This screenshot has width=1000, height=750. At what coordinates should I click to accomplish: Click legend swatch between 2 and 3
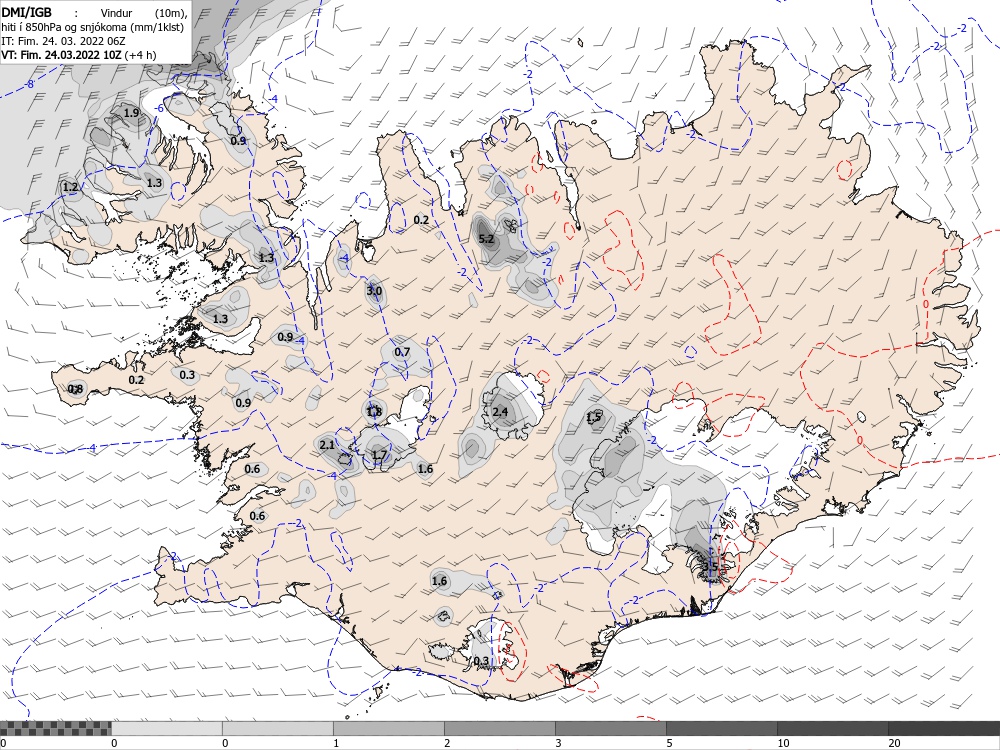tap(499, 728)
